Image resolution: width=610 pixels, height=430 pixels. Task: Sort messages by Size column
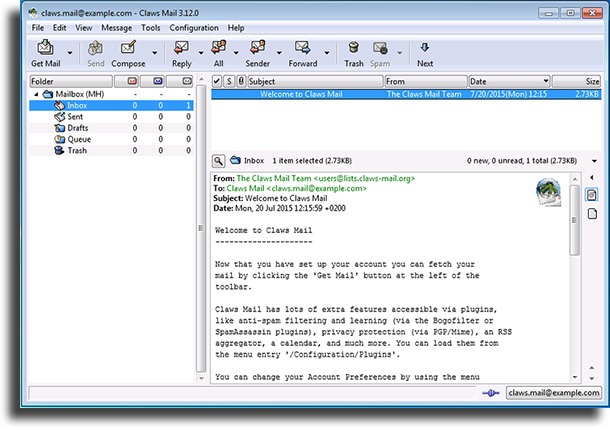577,81
